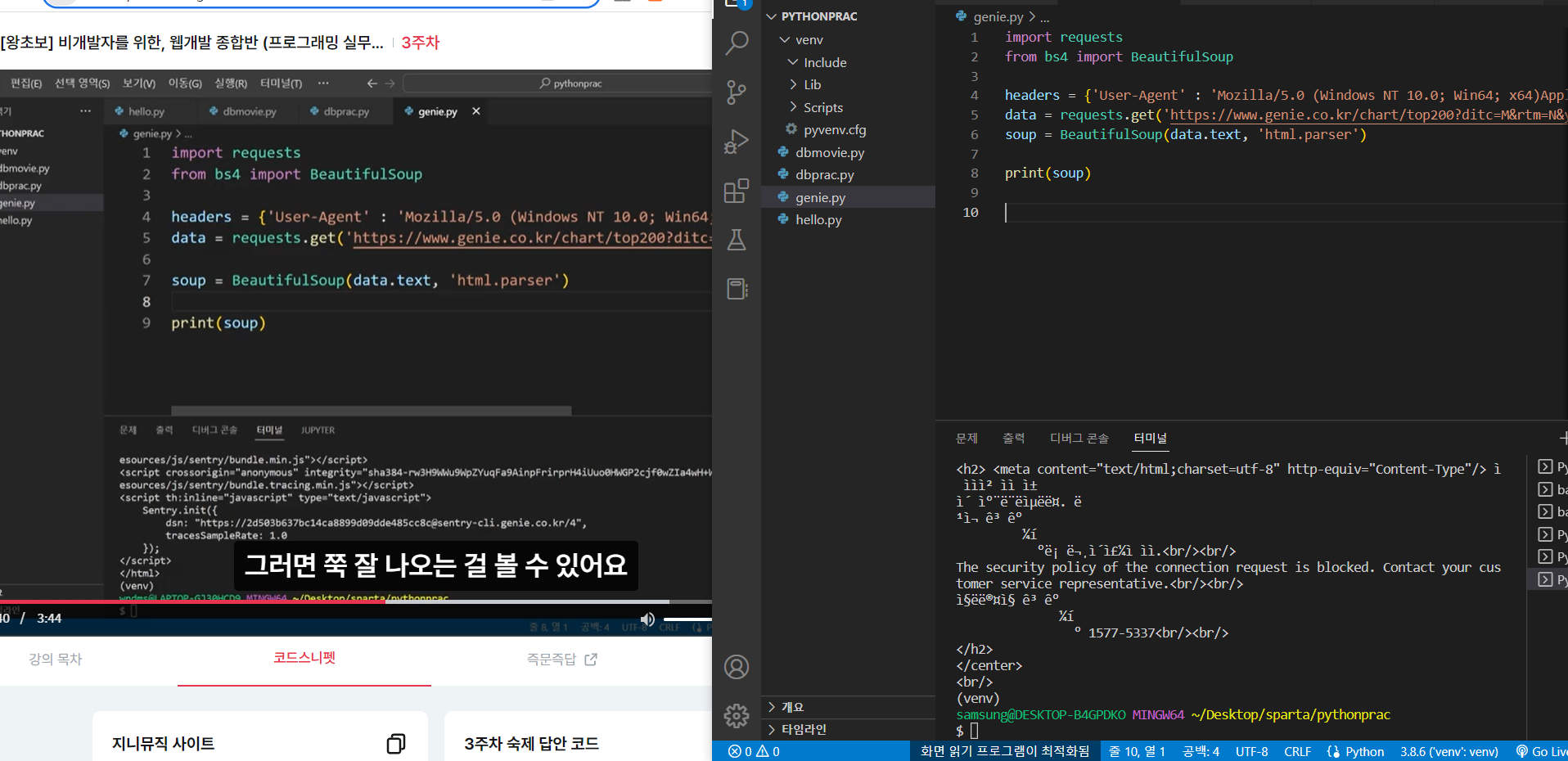1568x761 pixels.
Task: Click the 3주차 week label
Action: pos(421,43)
